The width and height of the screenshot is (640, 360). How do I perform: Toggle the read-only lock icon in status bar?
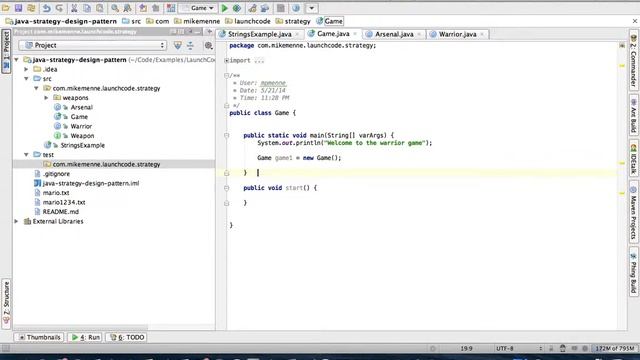(x=551, y=348)
